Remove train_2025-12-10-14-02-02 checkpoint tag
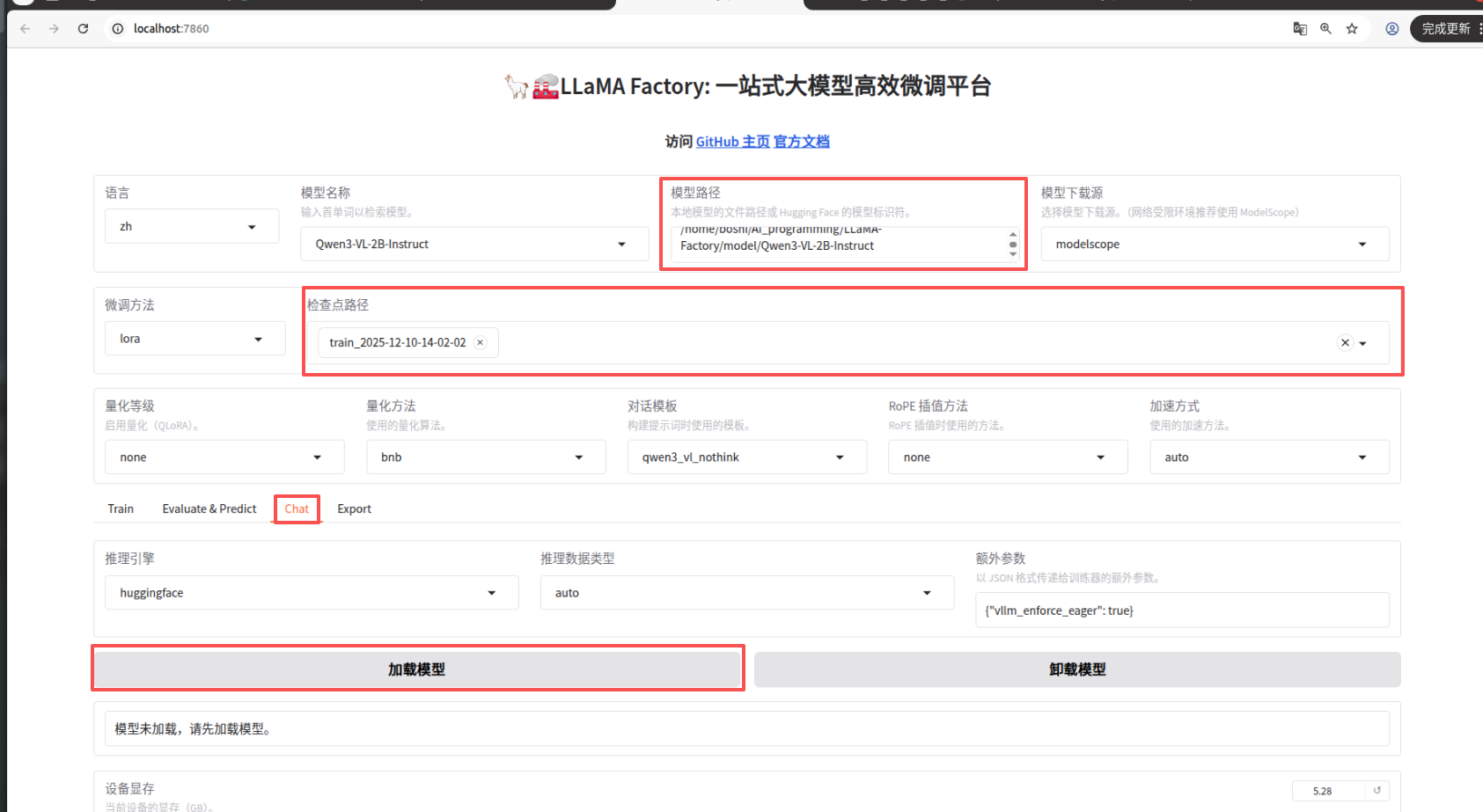Screen dimensions: 1483x812 [x=481, y=342]
